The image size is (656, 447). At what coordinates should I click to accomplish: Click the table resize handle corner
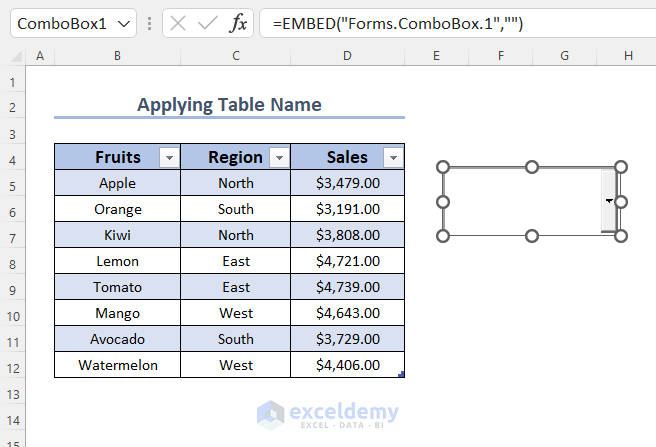(x=401, y=375)
